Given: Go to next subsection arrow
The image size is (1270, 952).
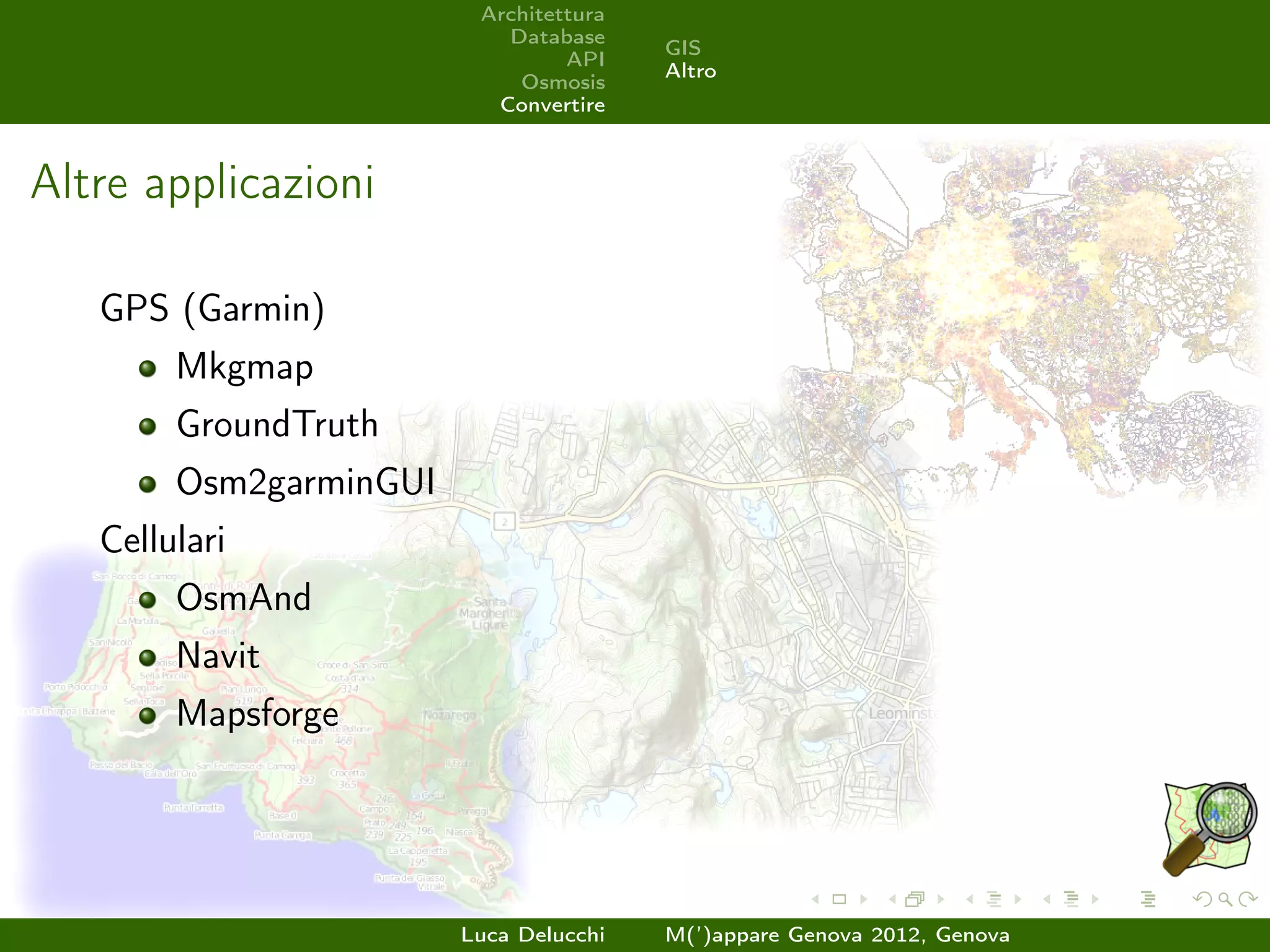Looking at the screenshot, I should point(1018,899).
